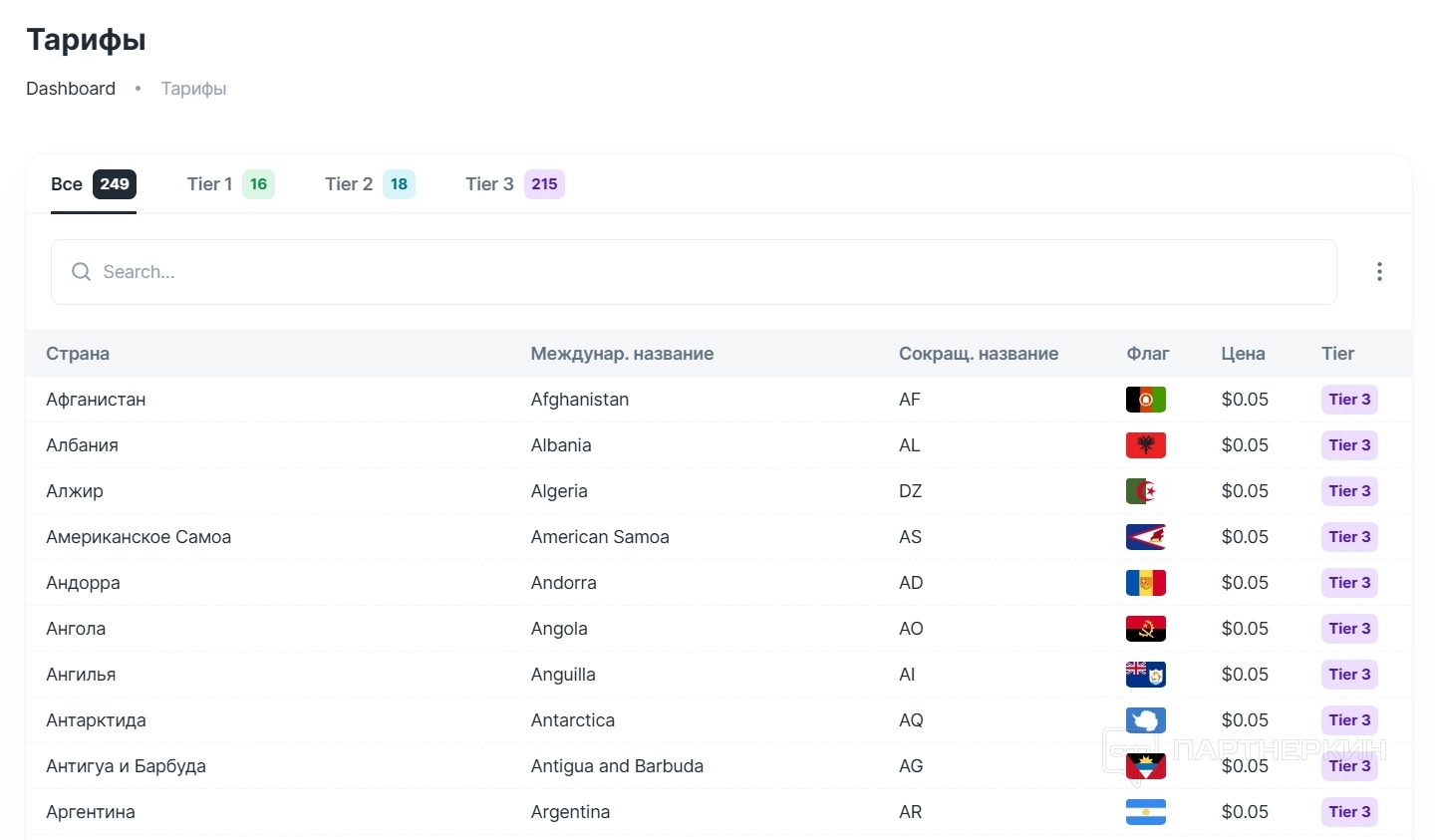Open the Tier 3 tab
This screenshot has height=840, width=1438.
pyautogui.click(x=513, y=184)
